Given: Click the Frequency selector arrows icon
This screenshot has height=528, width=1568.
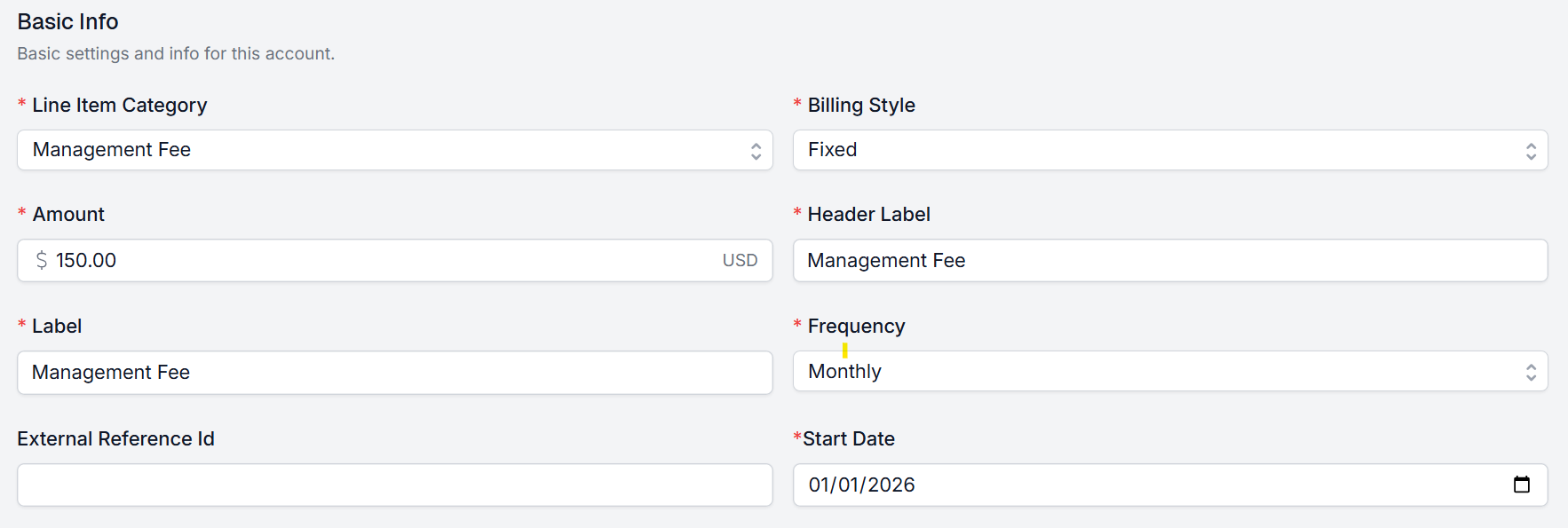Looking at the screenshot, I should (1531, 373).
